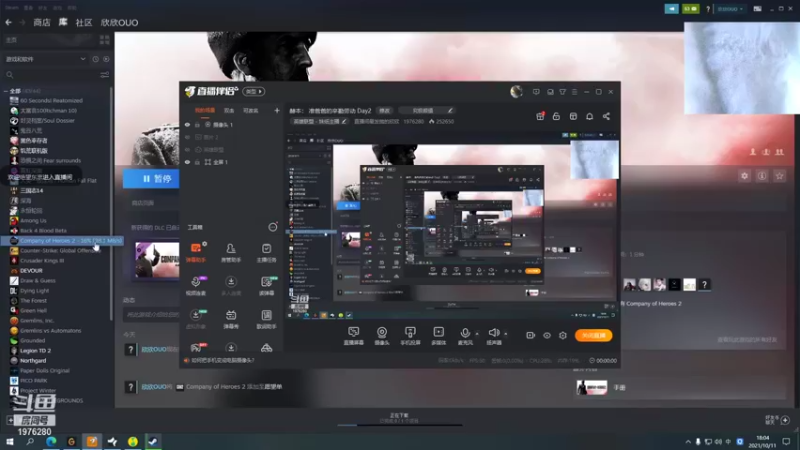
Task: Open the streaming tool hamburger menu
Action: [x=574, y=92]
